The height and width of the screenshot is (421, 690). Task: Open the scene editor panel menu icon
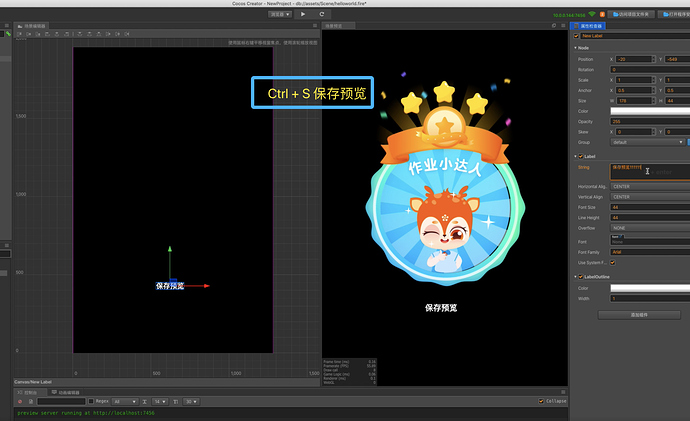click(x=315, y=26)
